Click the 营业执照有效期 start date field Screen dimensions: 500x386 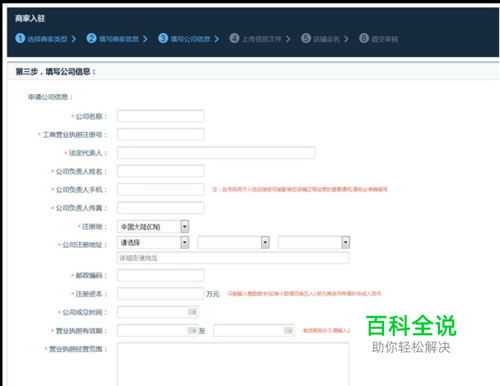158,331
